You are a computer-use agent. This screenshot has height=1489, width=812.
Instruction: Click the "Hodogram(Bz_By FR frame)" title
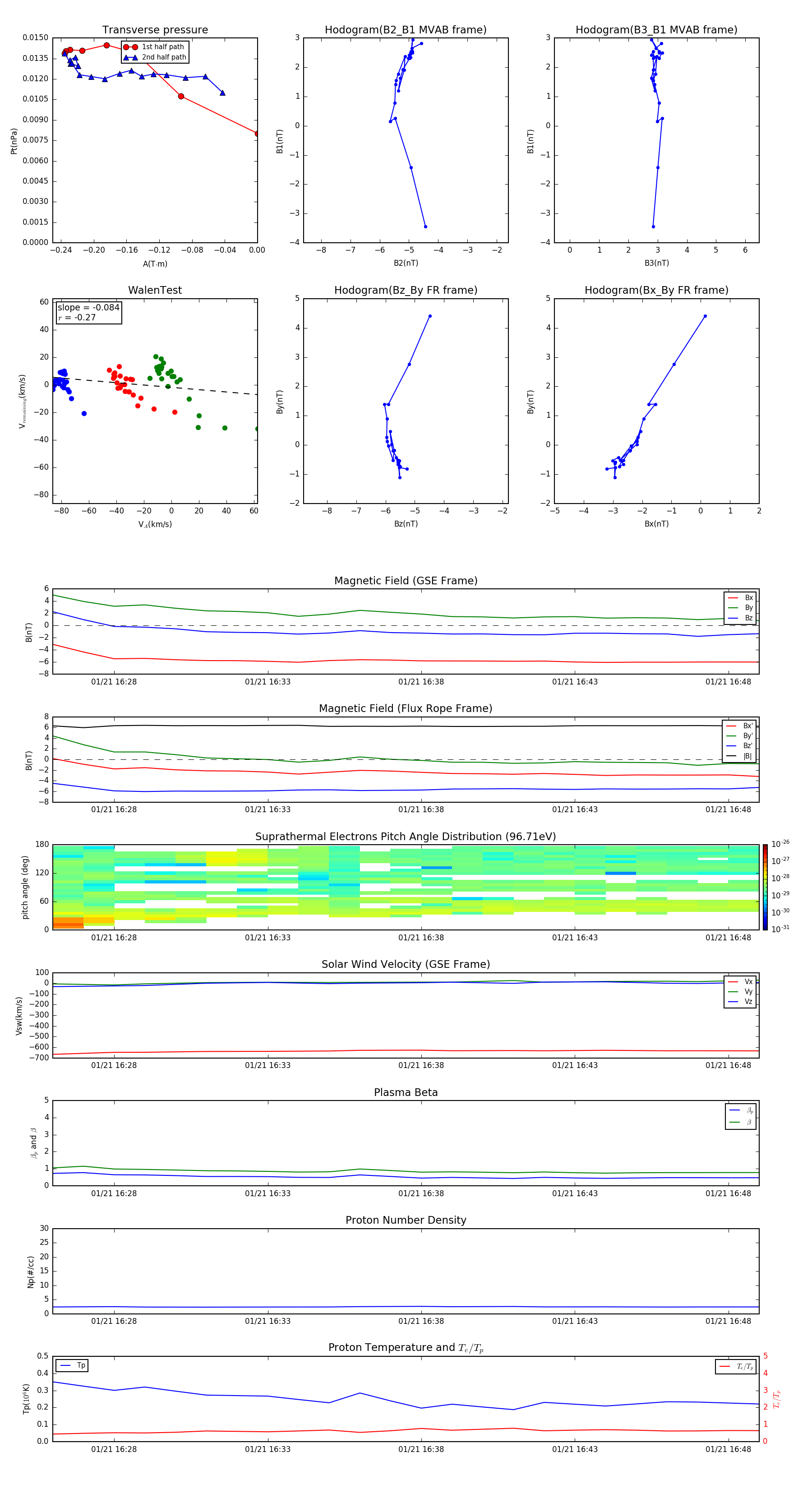click(406, 290)
